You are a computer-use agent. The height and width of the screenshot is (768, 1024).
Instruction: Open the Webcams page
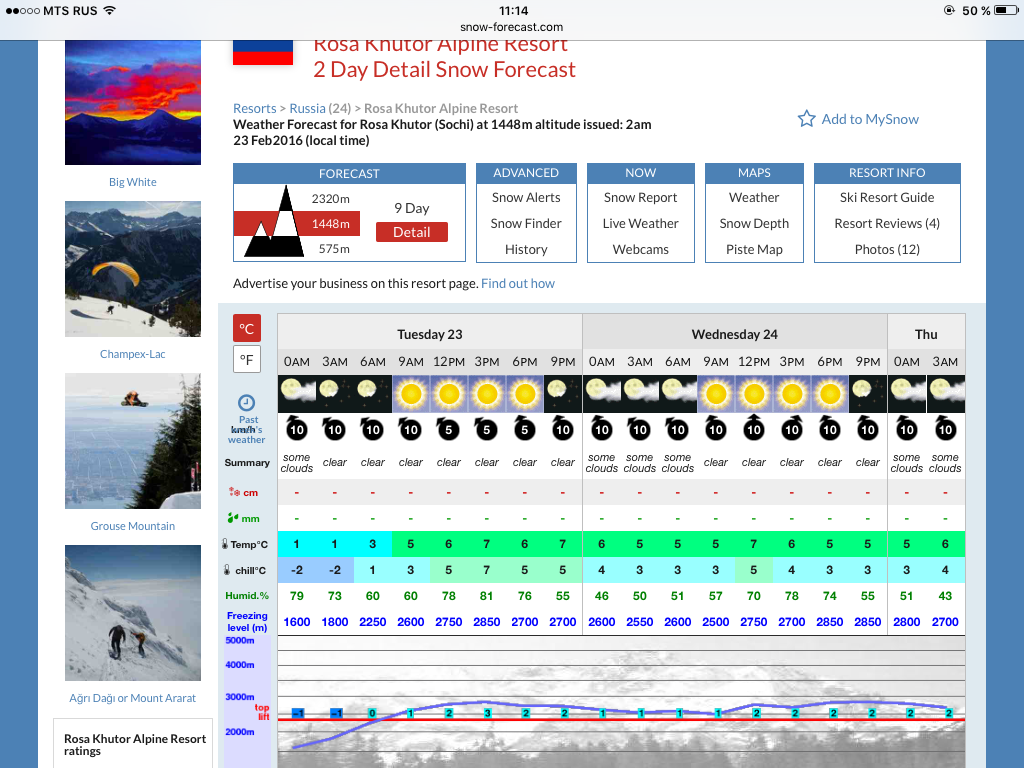[640, 249]
